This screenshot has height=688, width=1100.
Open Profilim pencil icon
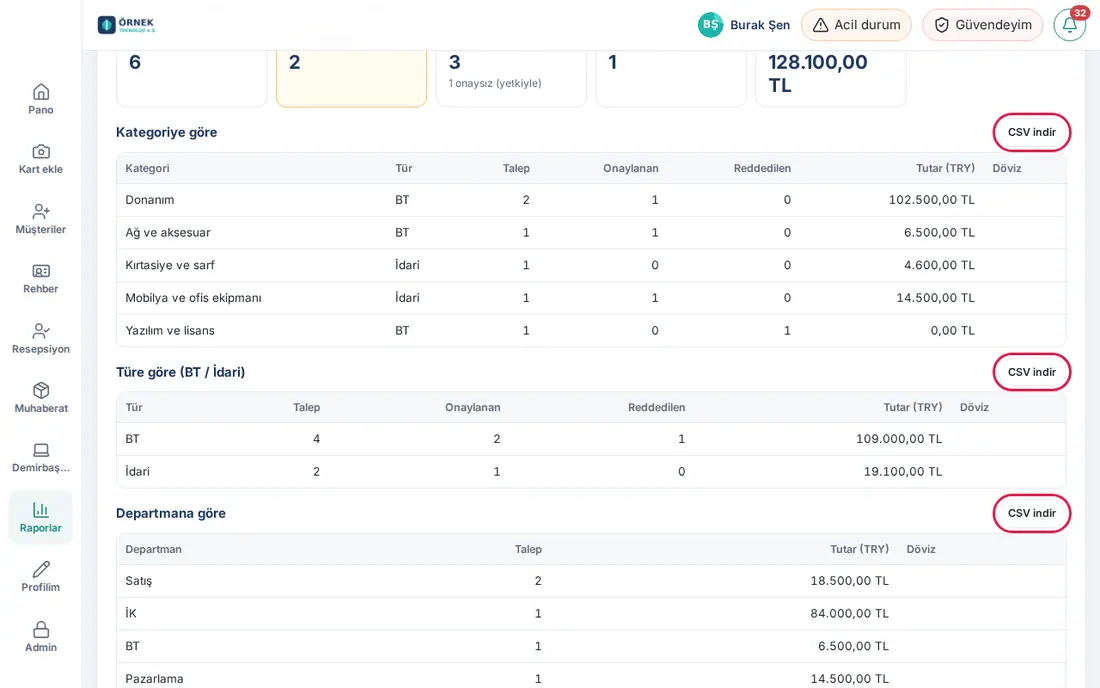coord(41,569)
